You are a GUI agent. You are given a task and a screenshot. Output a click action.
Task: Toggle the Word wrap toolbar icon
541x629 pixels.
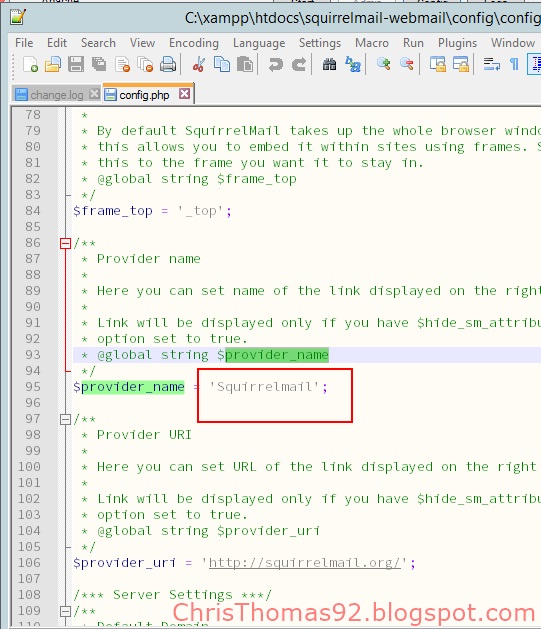[491, 64]
